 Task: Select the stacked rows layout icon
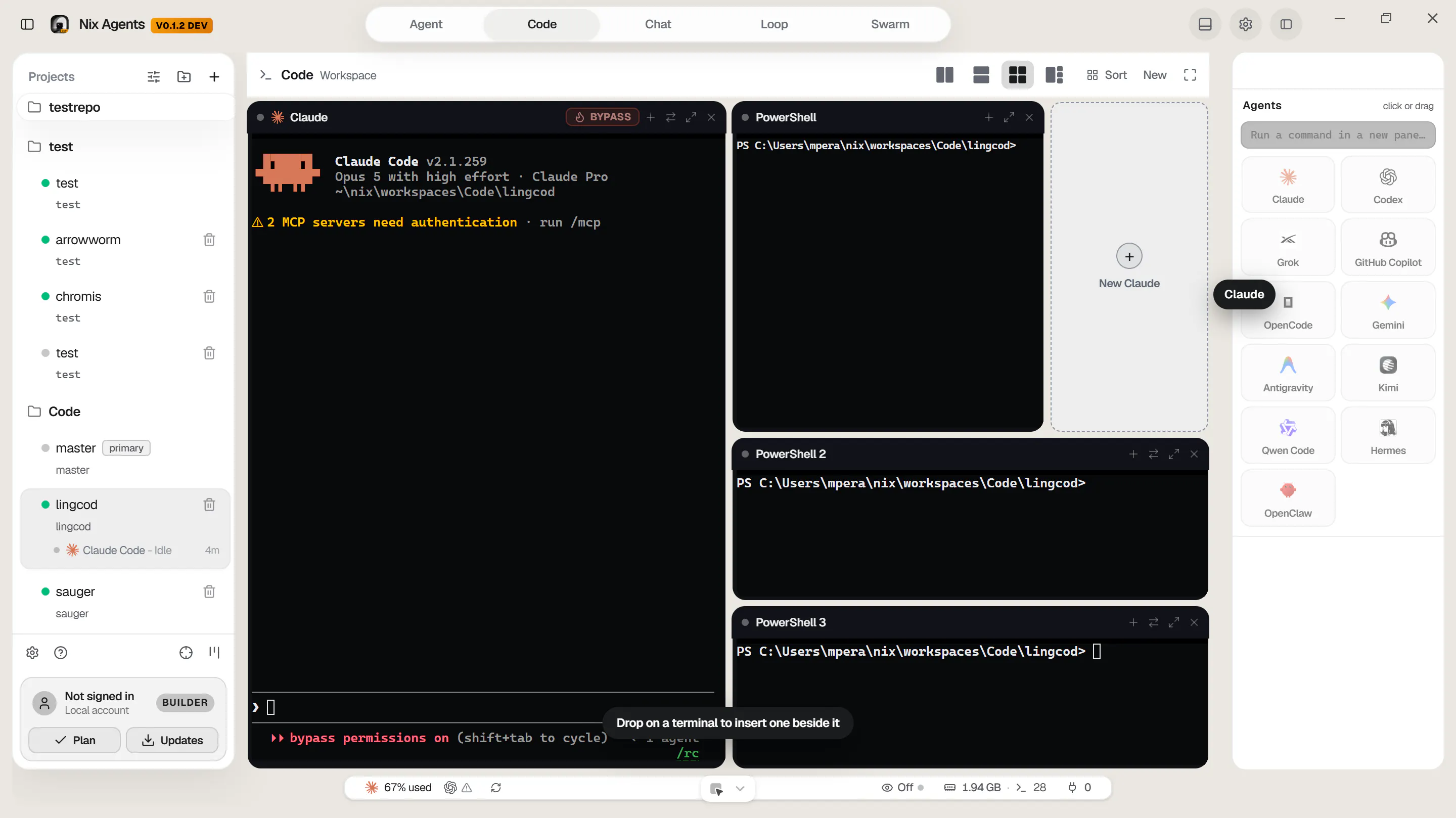tap(981, 75)
